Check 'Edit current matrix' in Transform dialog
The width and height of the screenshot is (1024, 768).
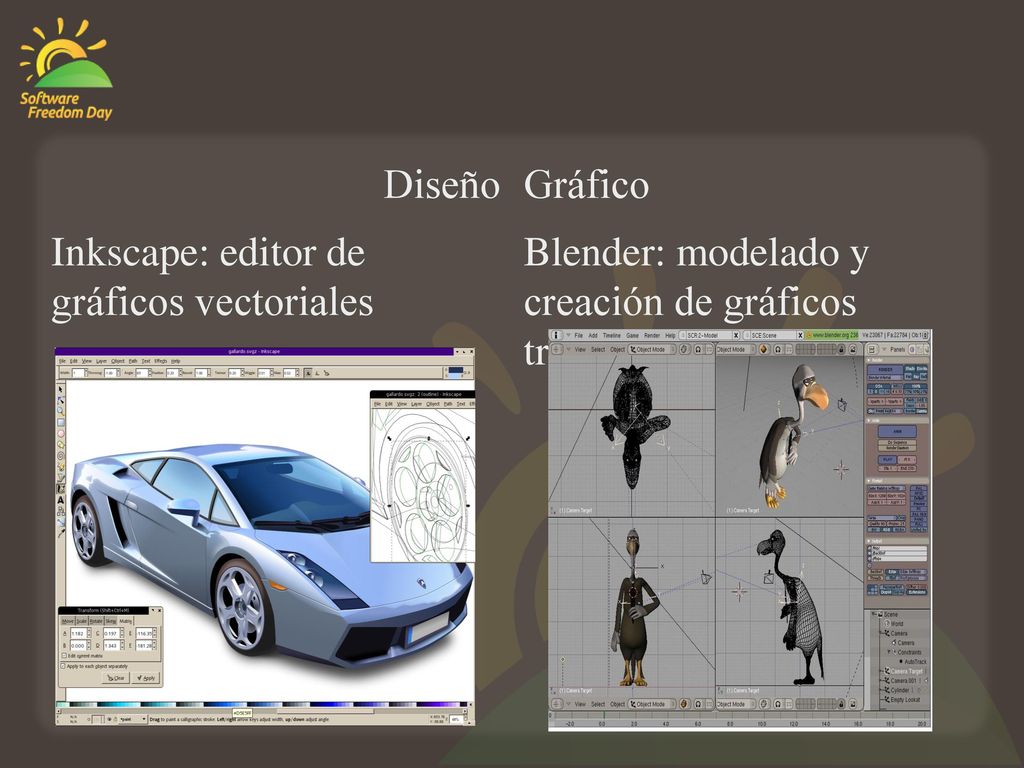pos(64,656)
